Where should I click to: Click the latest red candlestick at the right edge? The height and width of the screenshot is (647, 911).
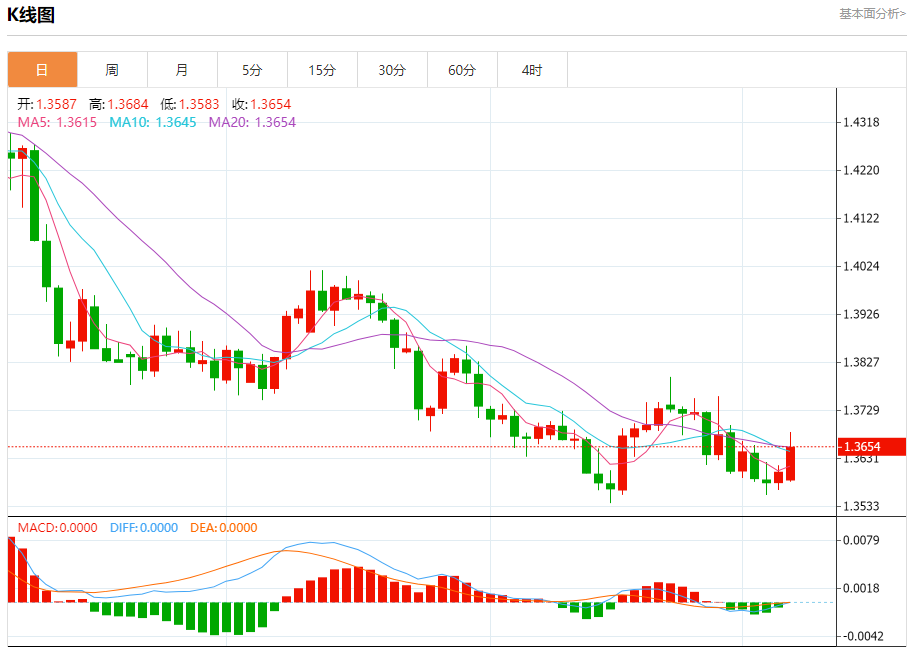point(791,463)
